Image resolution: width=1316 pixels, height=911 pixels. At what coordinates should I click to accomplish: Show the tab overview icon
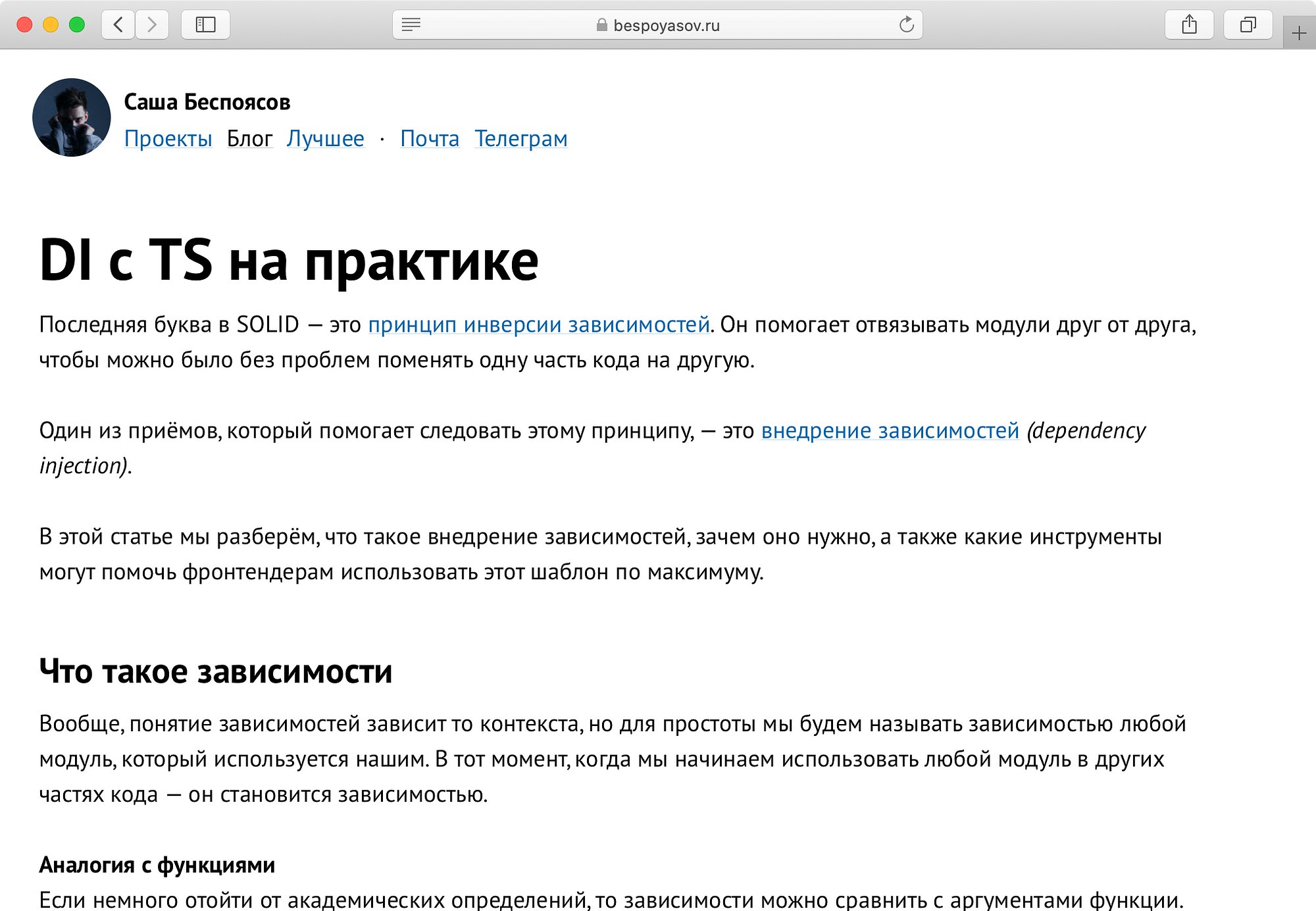1248,25
